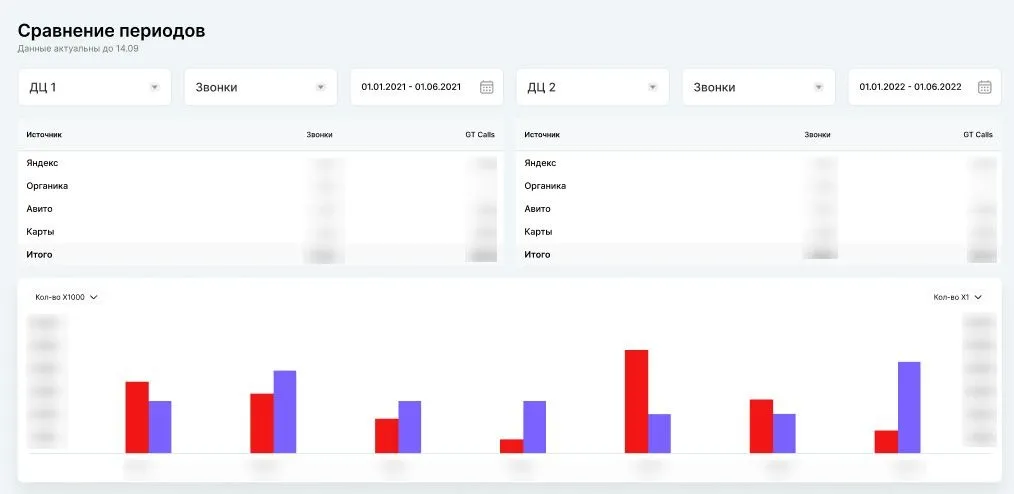Click the tallest red bar in the chart

pyautogui.click(x=636, y=401)
